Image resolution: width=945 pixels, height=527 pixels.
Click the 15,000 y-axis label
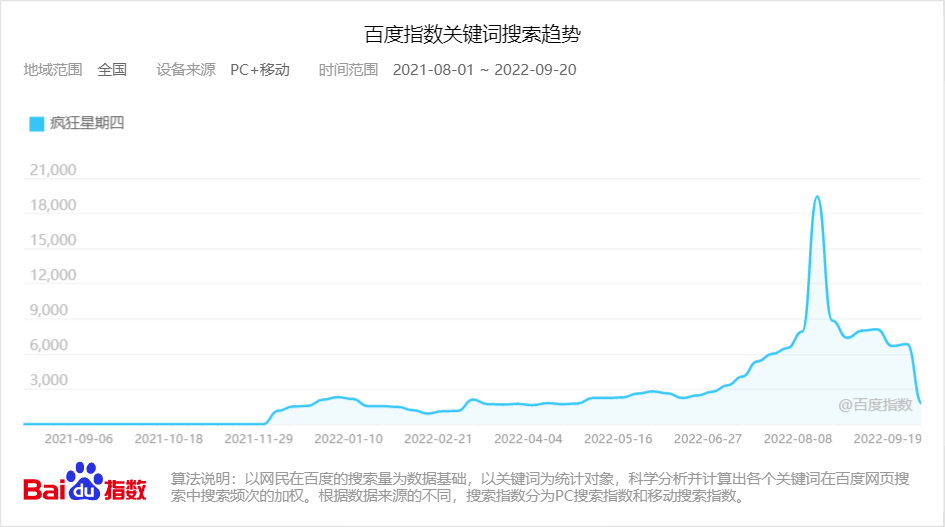[53, 240]
